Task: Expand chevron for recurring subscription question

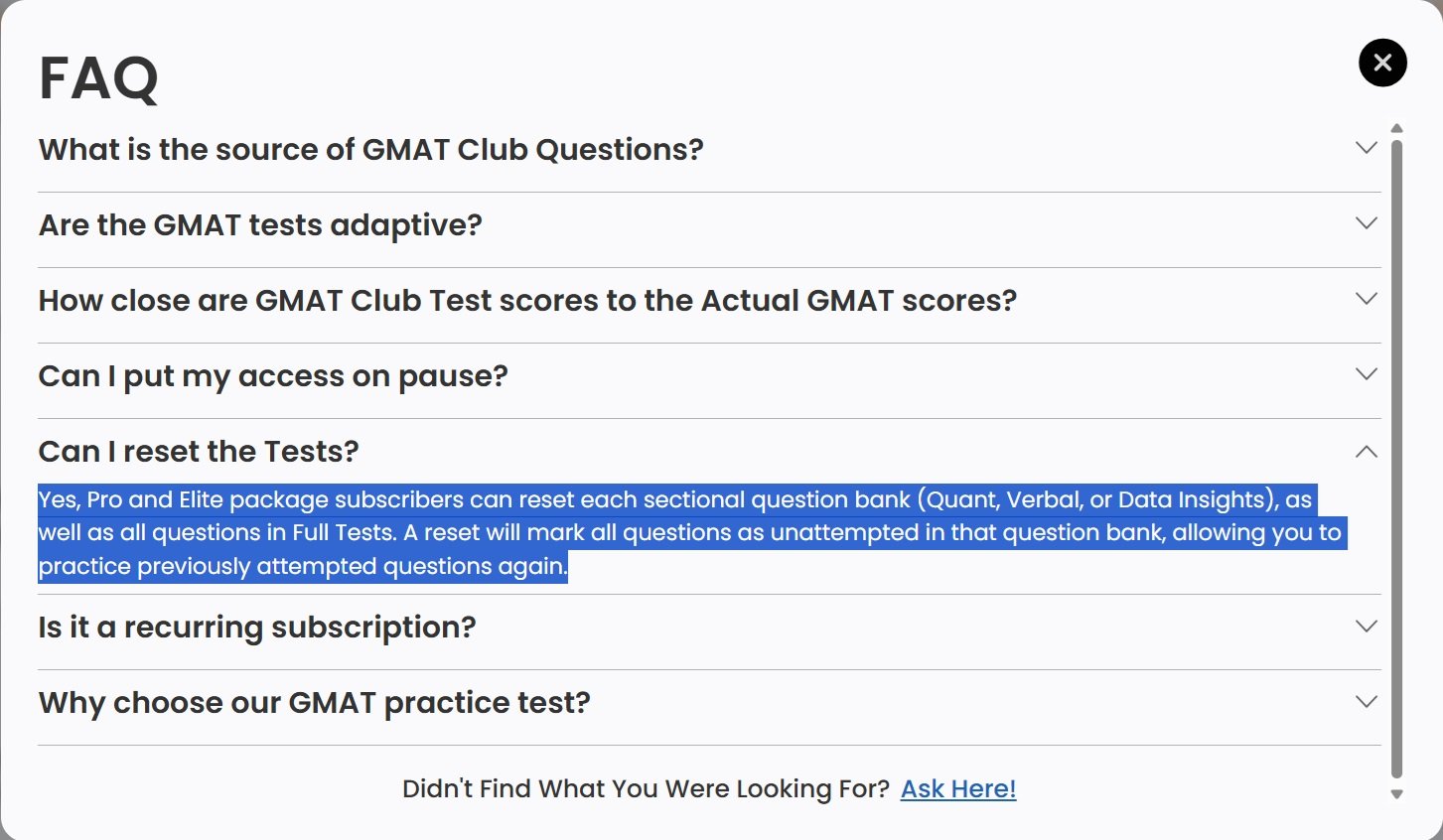Action: pos(1367,627)
